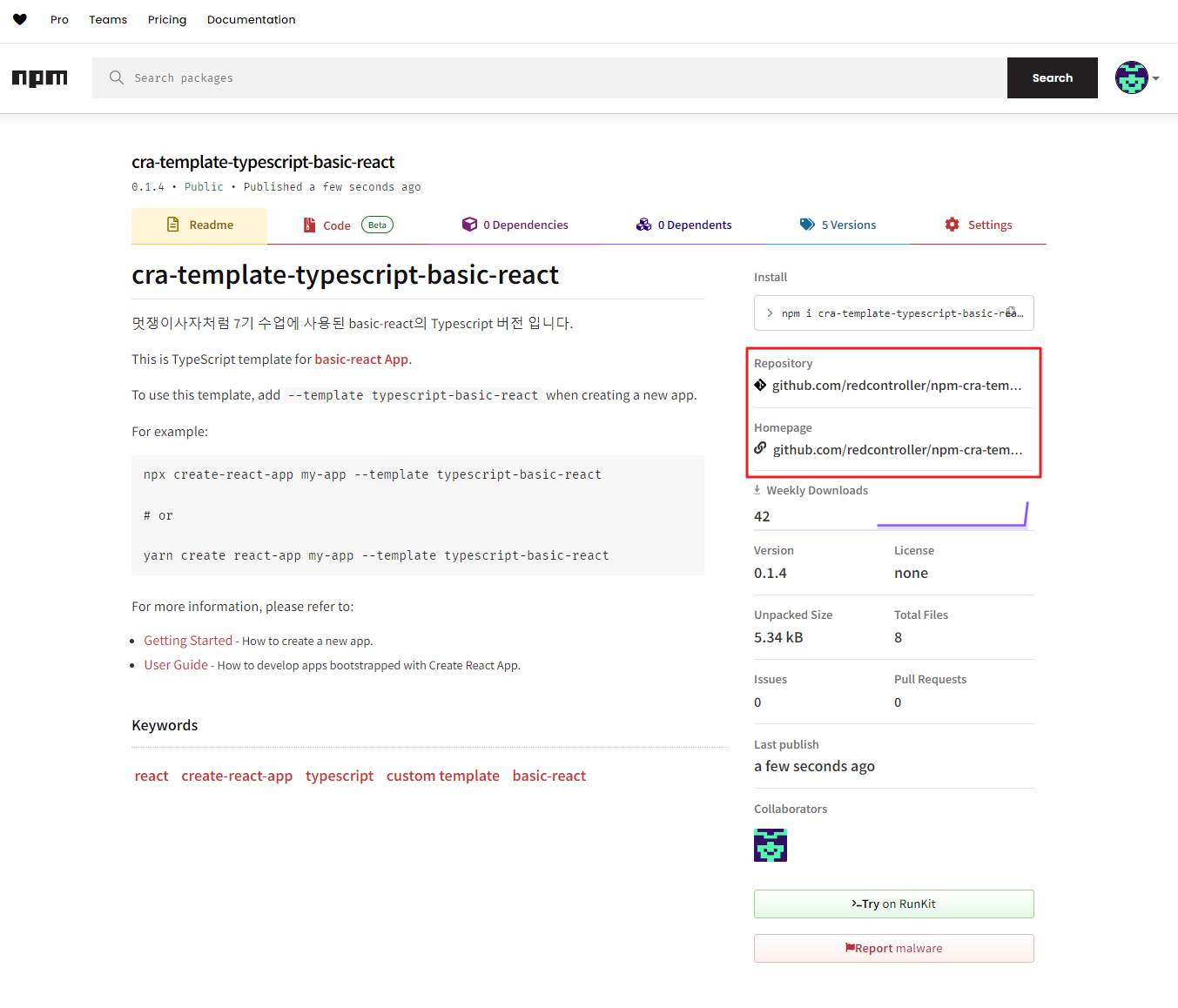Screen dimensions: 1178x1008
Task: Click the Report malware button
Action: coord(894,948)
